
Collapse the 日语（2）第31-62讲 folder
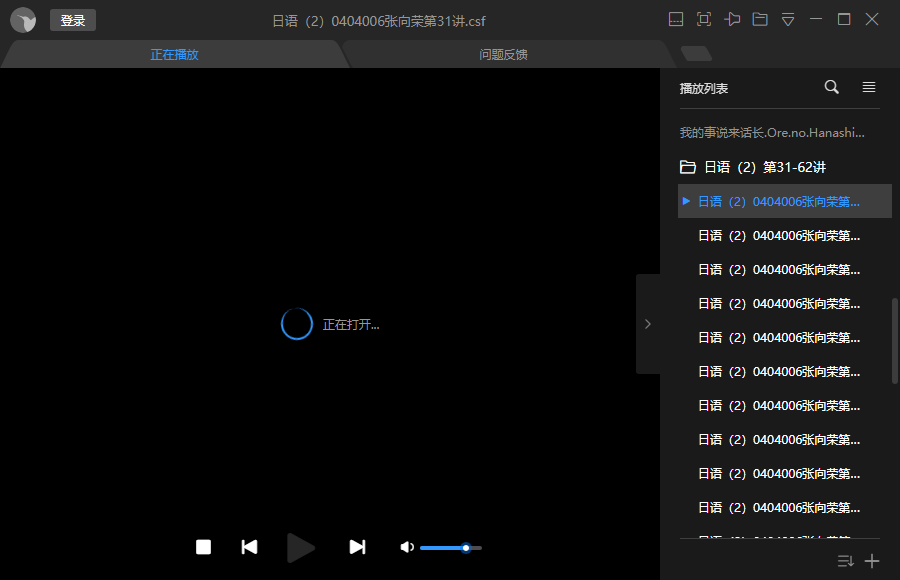pyautogui.click(x=688, y=167)
